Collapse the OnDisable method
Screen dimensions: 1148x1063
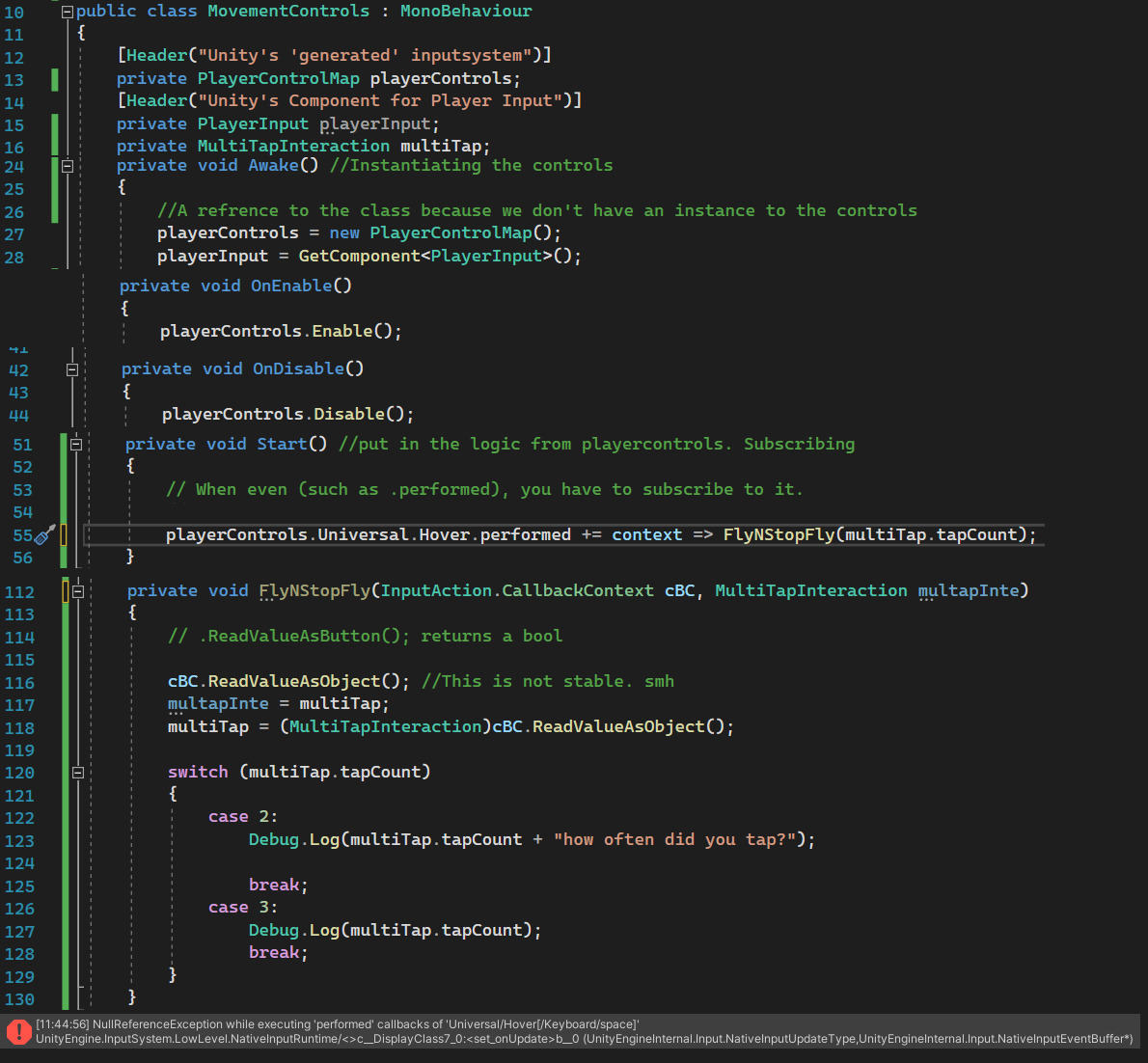pos(71,369)
